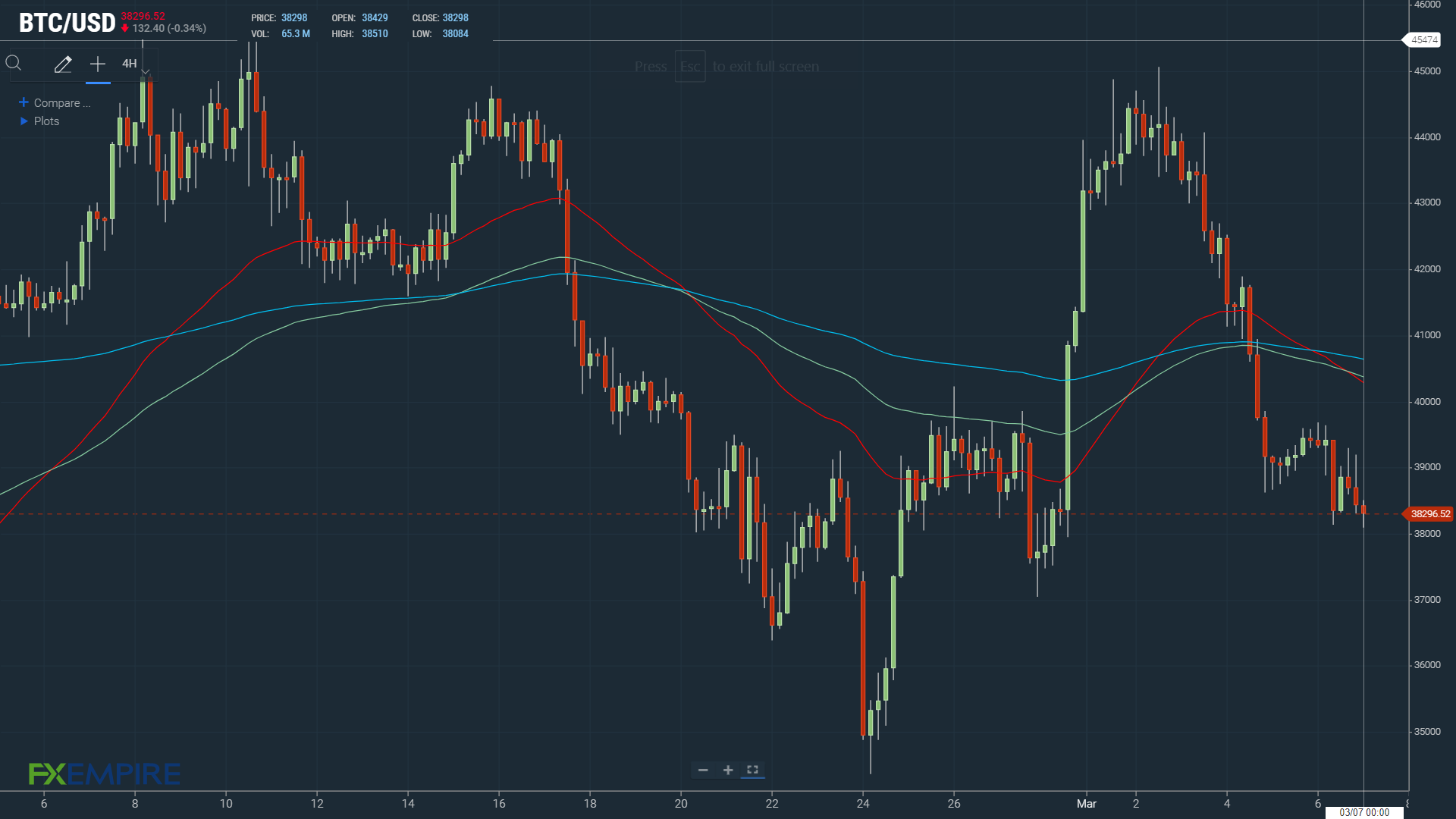
Task: Click the 40000 price axis label
Action: [1427, 402]
